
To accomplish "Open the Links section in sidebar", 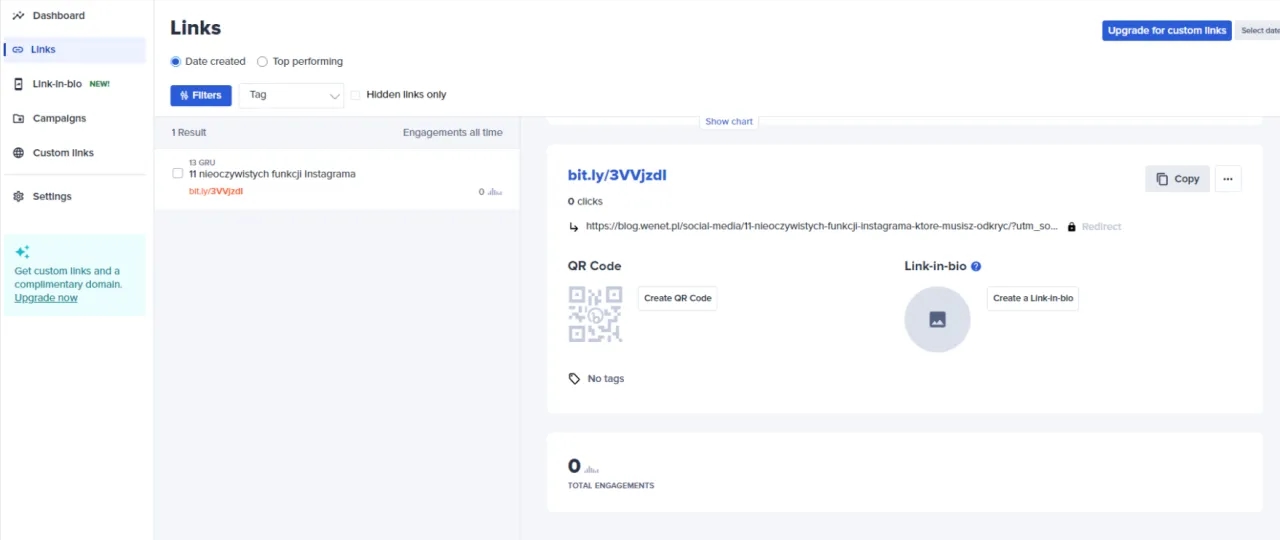I will pyautogui.click(x=43, y=50).
